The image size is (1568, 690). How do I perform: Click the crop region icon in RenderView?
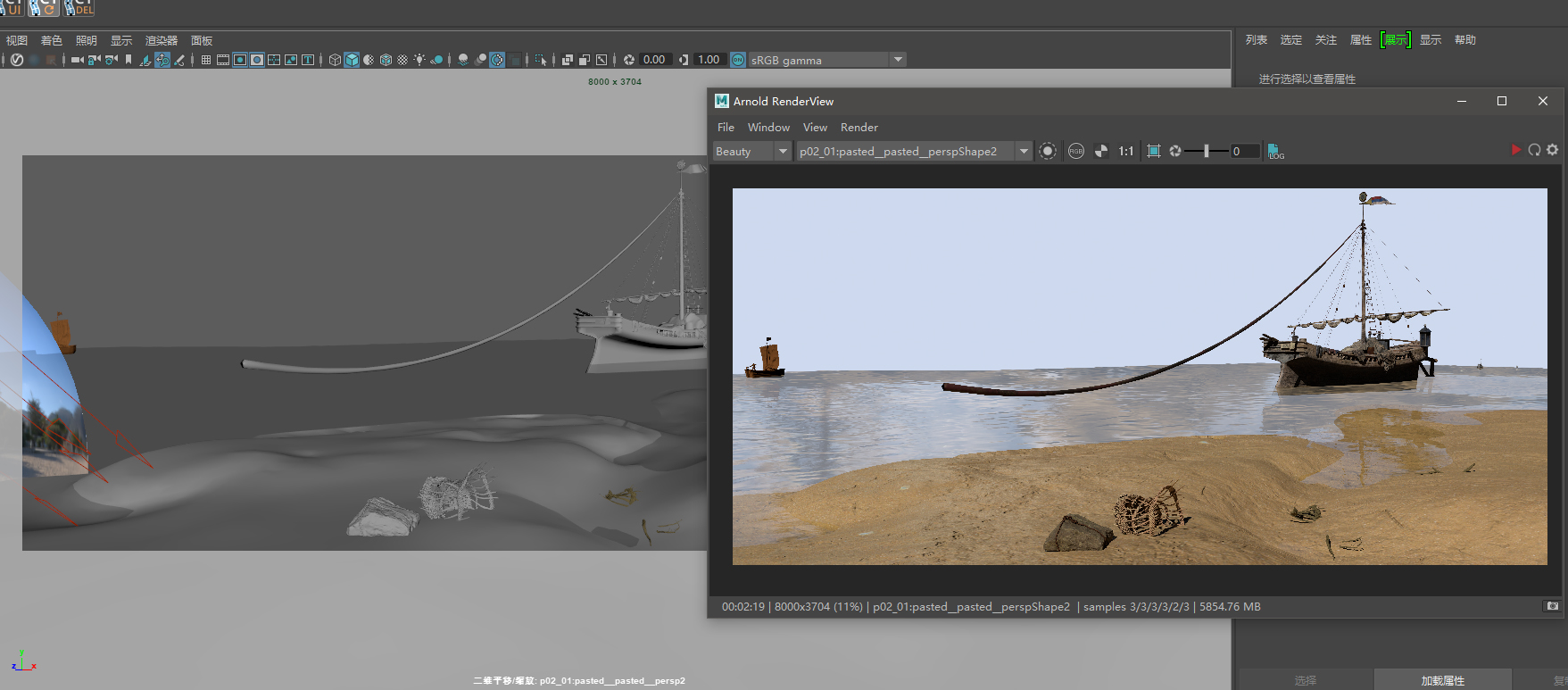click(x=1154, y=151)
